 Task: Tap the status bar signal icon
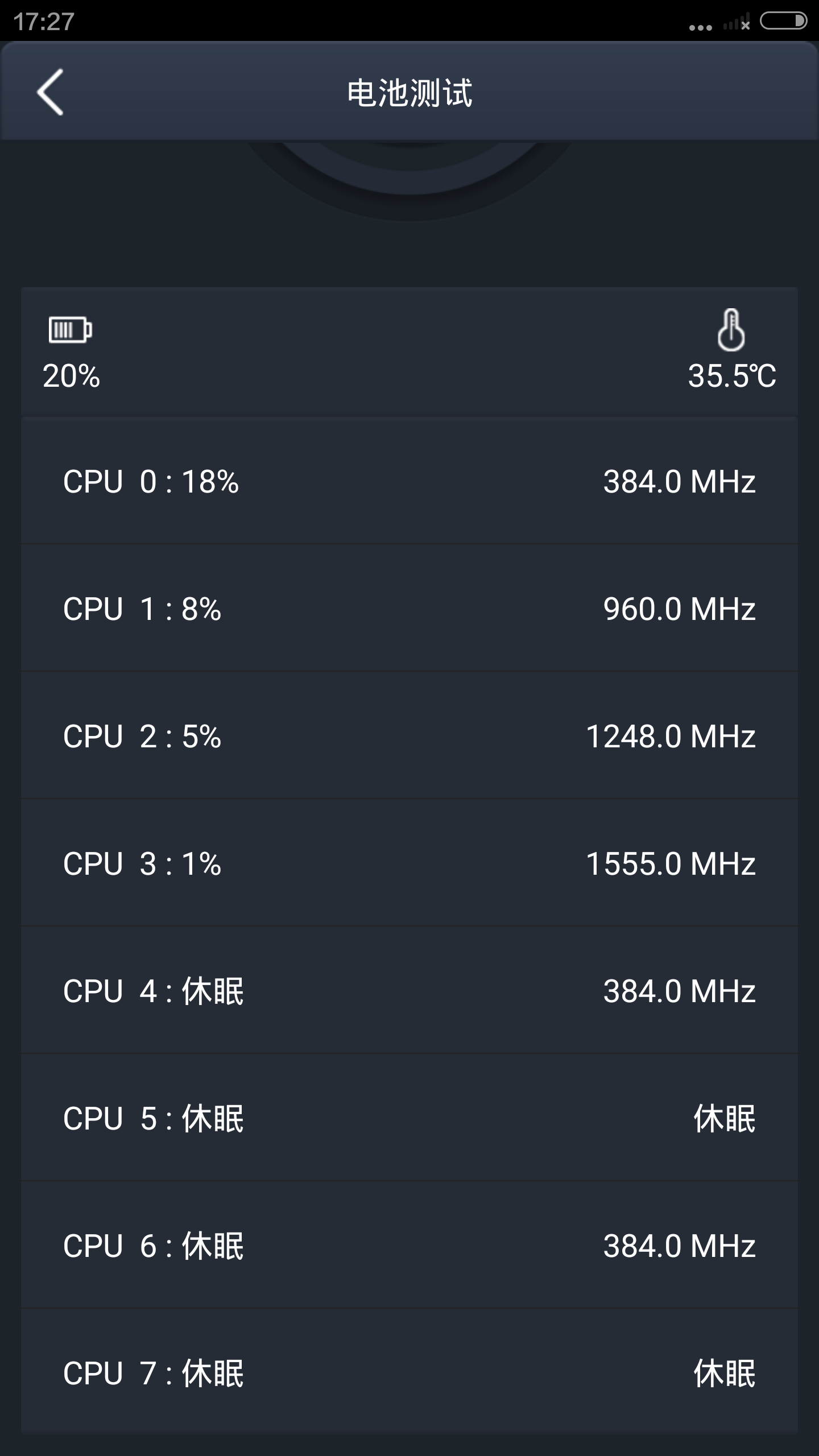(x=737, y=23)
